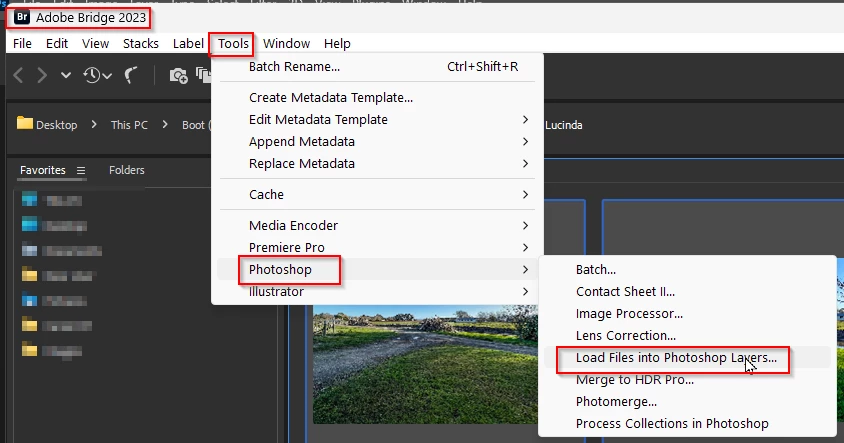The height and width of the screenshot is (443, 844).
Task: Choose Lens Correction
Action: coord(687,336)
